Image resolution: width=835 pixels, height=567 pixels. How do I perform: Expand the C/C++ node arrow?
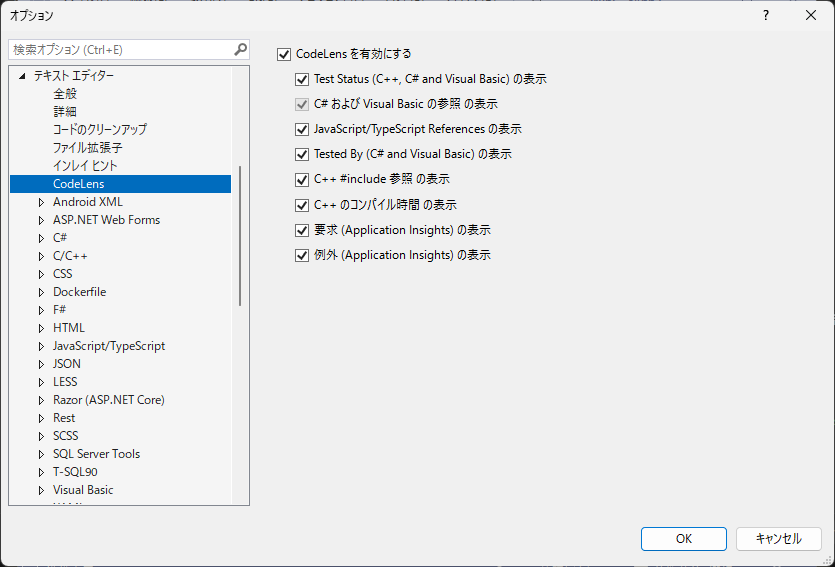(x=41, y=256)
